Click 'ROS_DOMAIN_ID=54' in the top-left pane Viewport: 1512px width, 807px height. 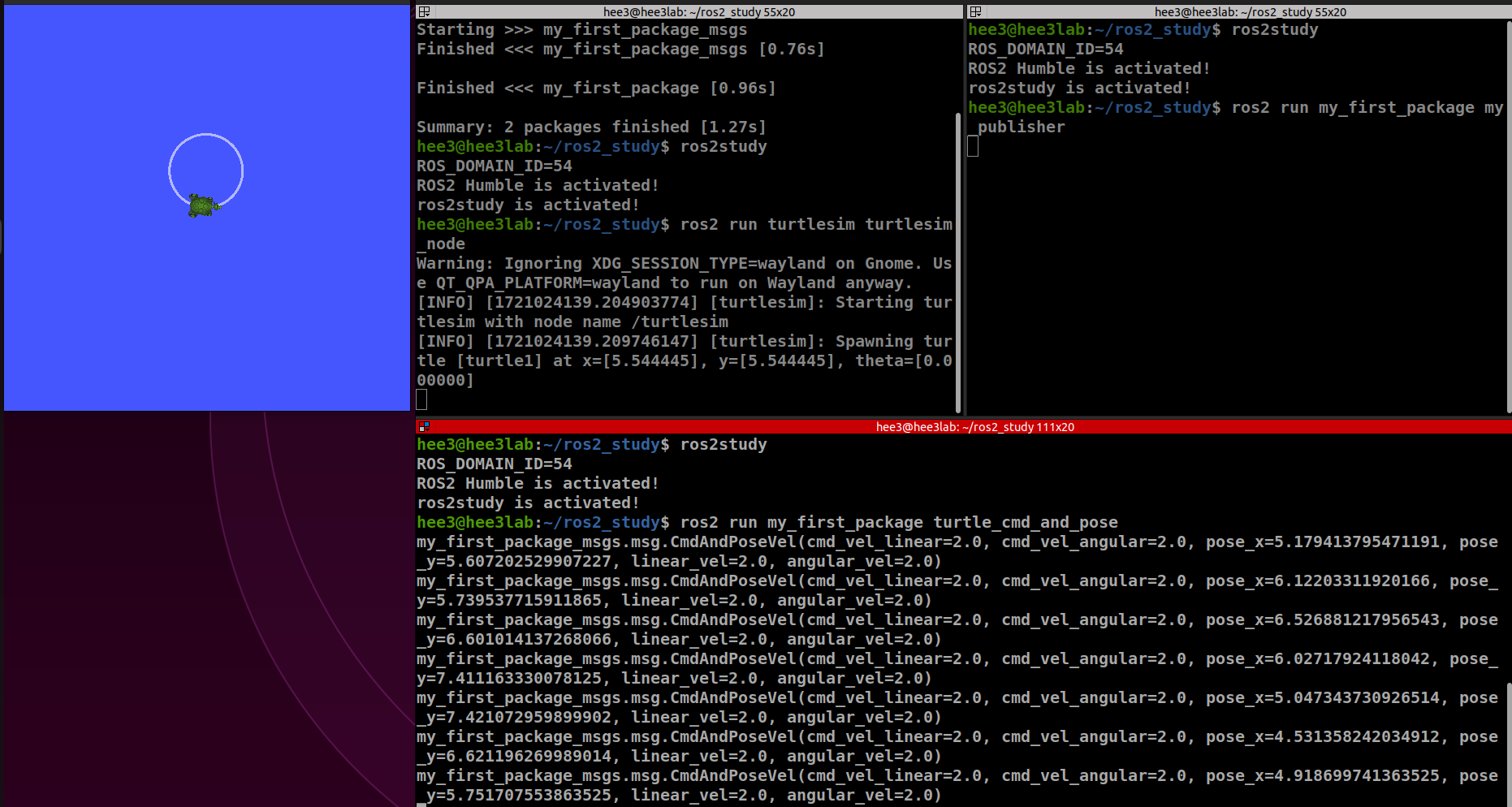(x=495, y=166)
